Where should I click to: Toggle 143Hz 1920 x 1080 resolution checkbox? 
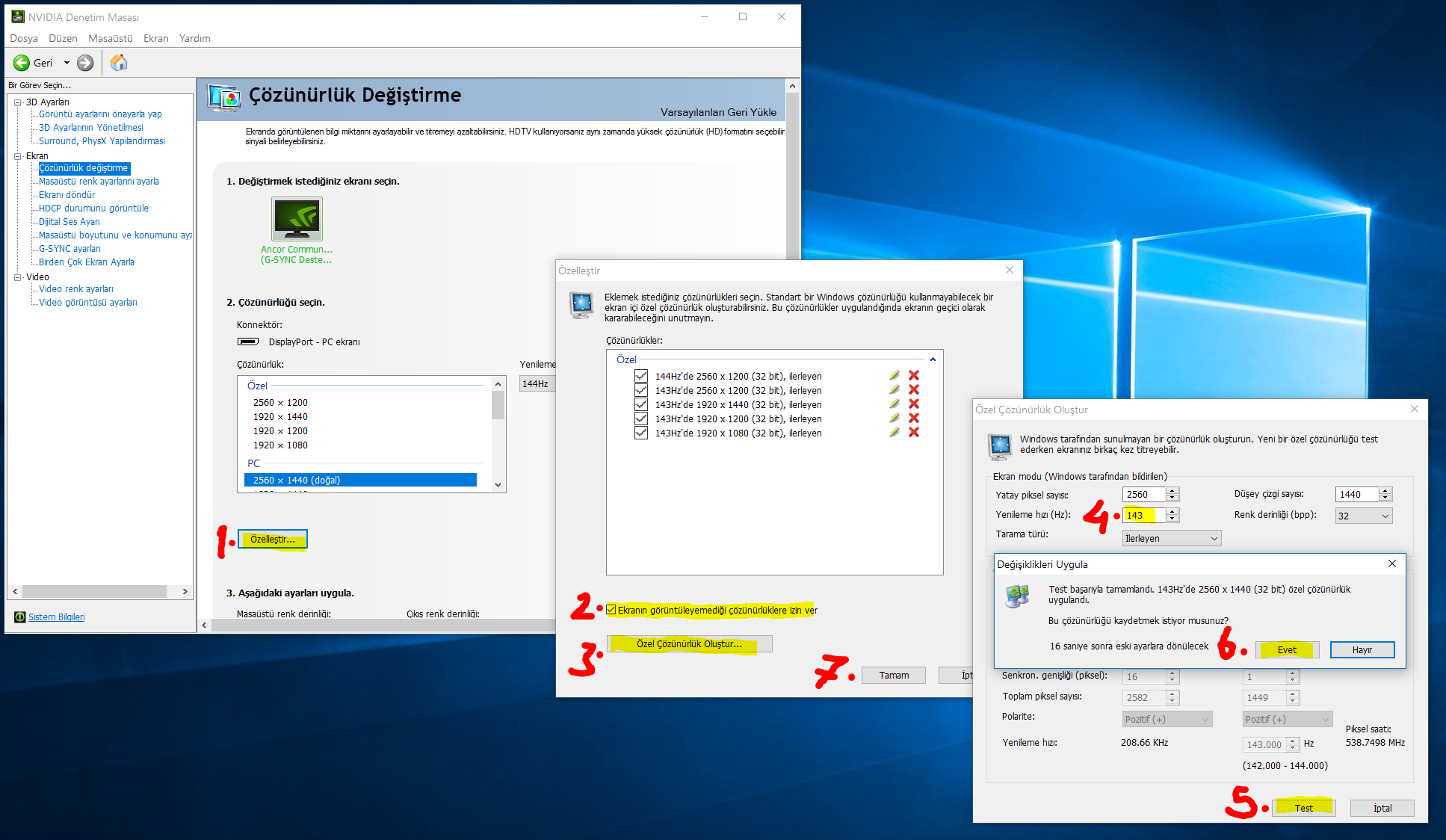641,433
